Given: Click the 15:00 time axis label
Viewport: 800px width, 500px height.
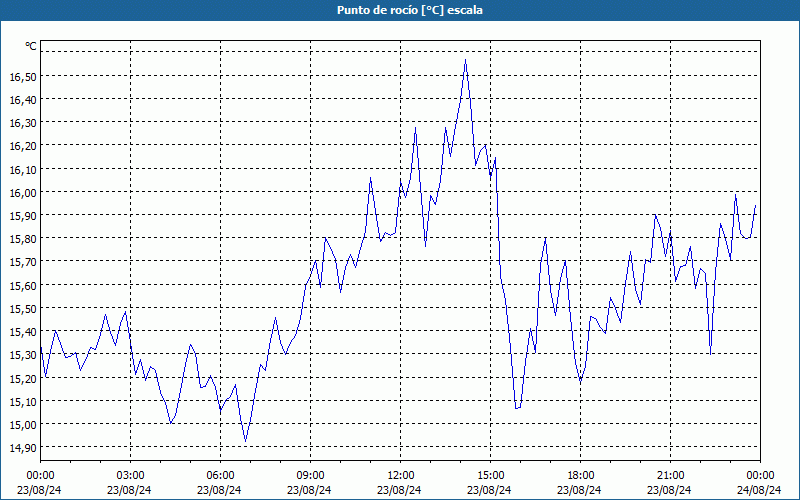Looking at the screenshot, I should click(490, 476).
